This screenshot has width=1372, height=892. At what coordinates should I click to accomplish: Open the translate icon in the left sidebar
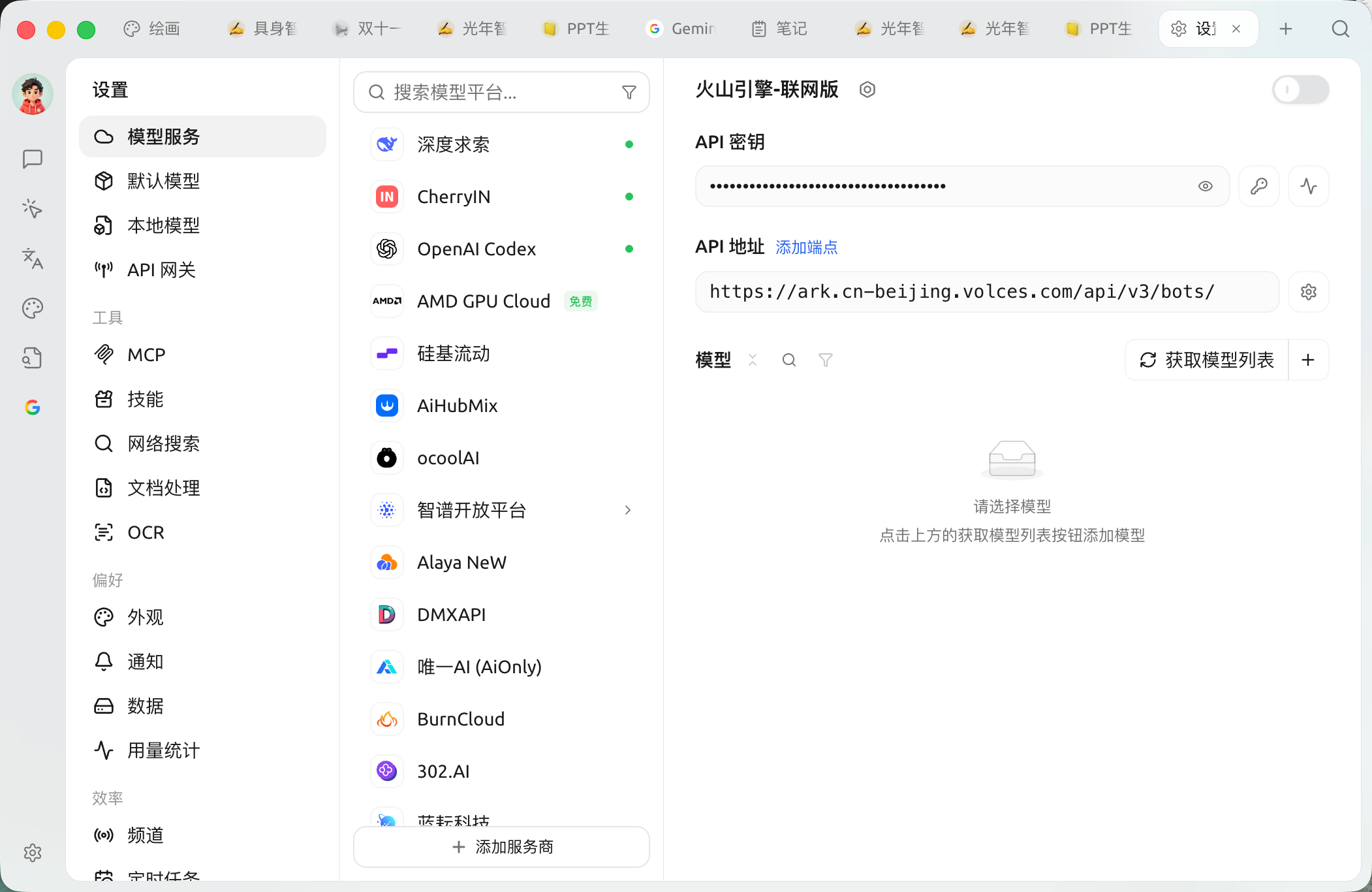[33, 259]
